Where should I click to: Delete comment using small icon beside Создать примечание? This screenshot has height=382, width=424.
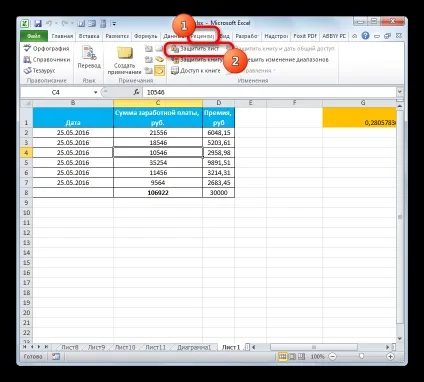pyautogui.click(x=149, y=49)
